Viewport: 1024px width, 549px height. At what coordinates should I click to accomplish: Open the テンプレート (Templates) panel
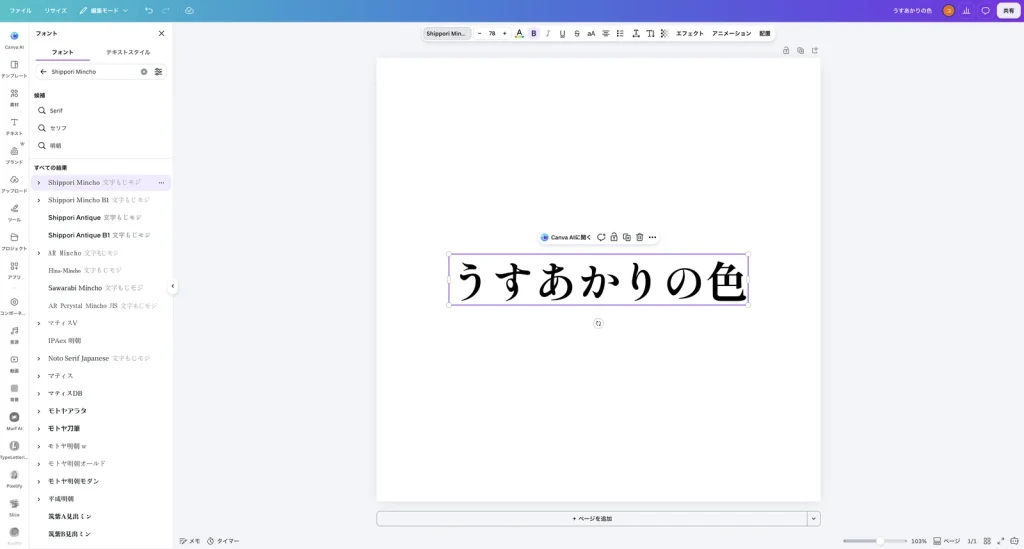coord(14,69)
